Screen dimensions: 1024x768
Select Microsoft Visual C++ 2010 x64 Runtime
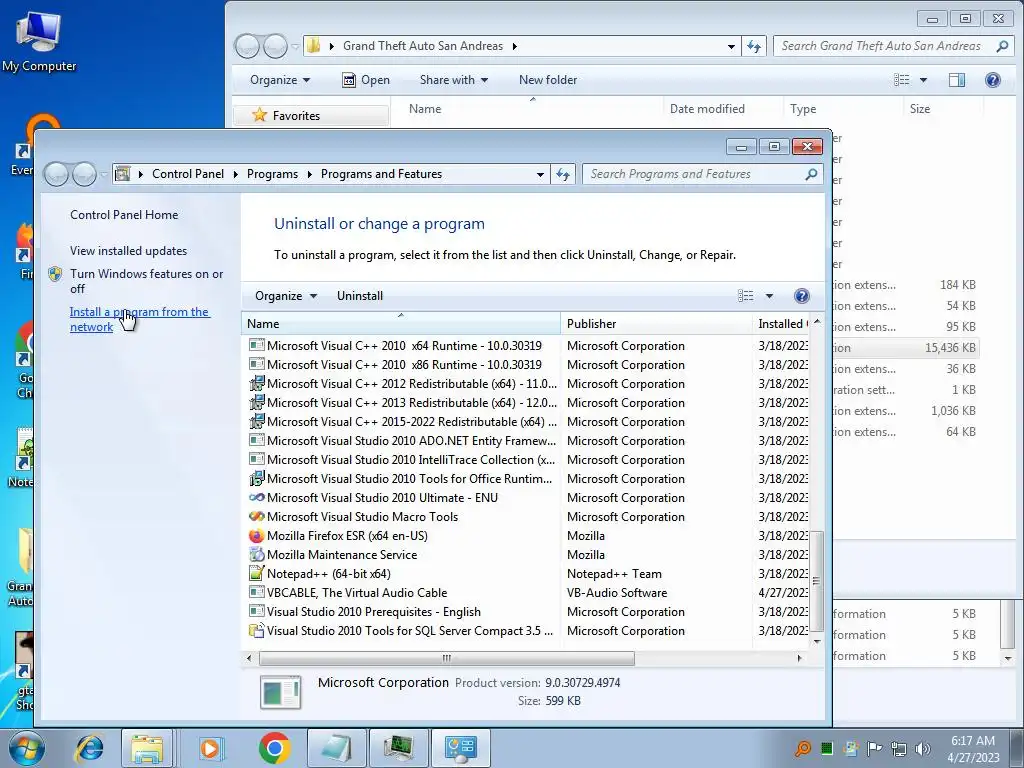click(402, 345)
